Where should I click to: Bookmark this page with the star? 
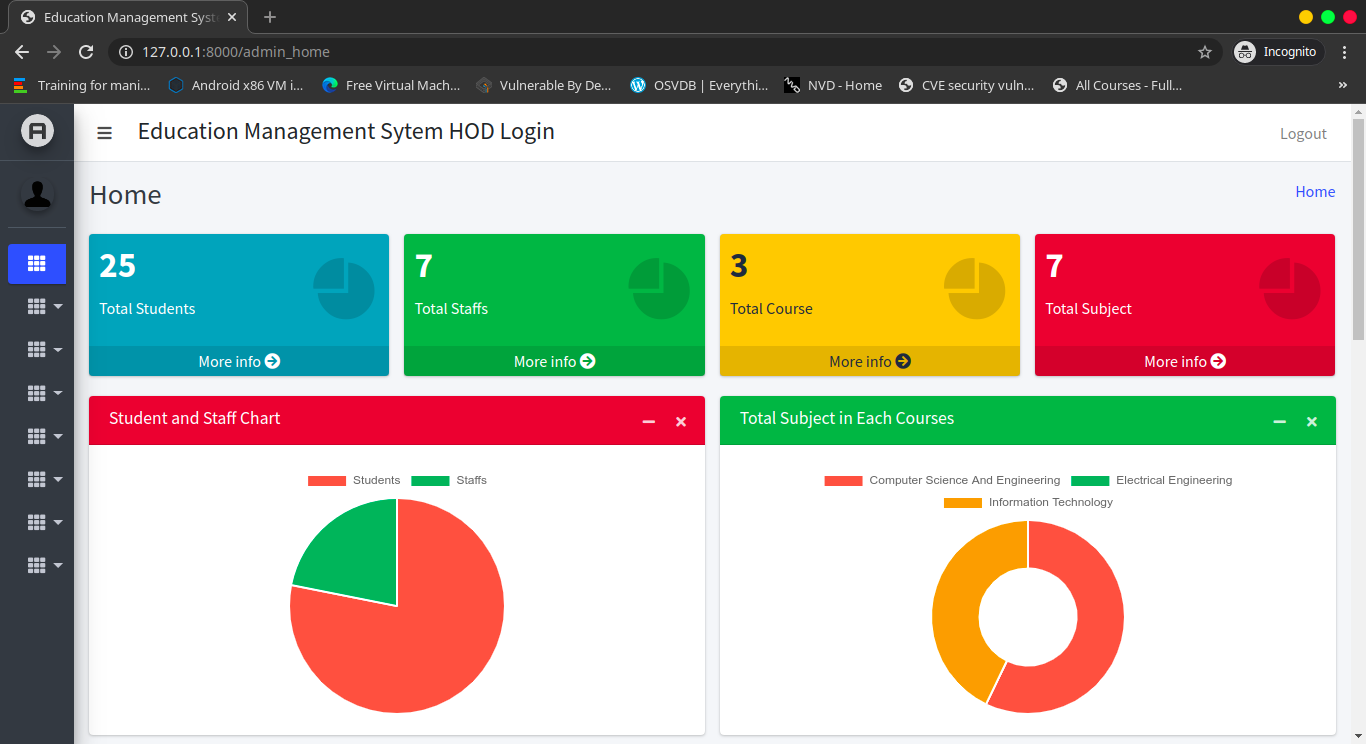pyautogui.click(x=1205, y=52)
